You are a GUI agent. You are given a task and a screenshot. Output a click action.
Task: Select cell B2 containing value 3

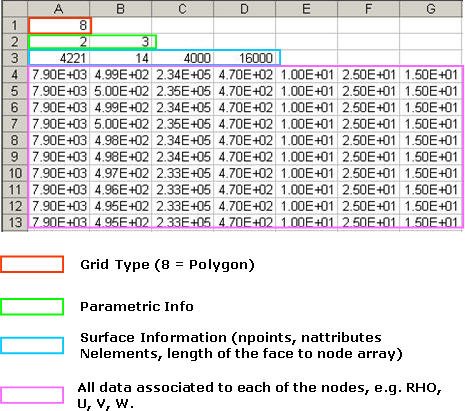[x=121, y=42]
